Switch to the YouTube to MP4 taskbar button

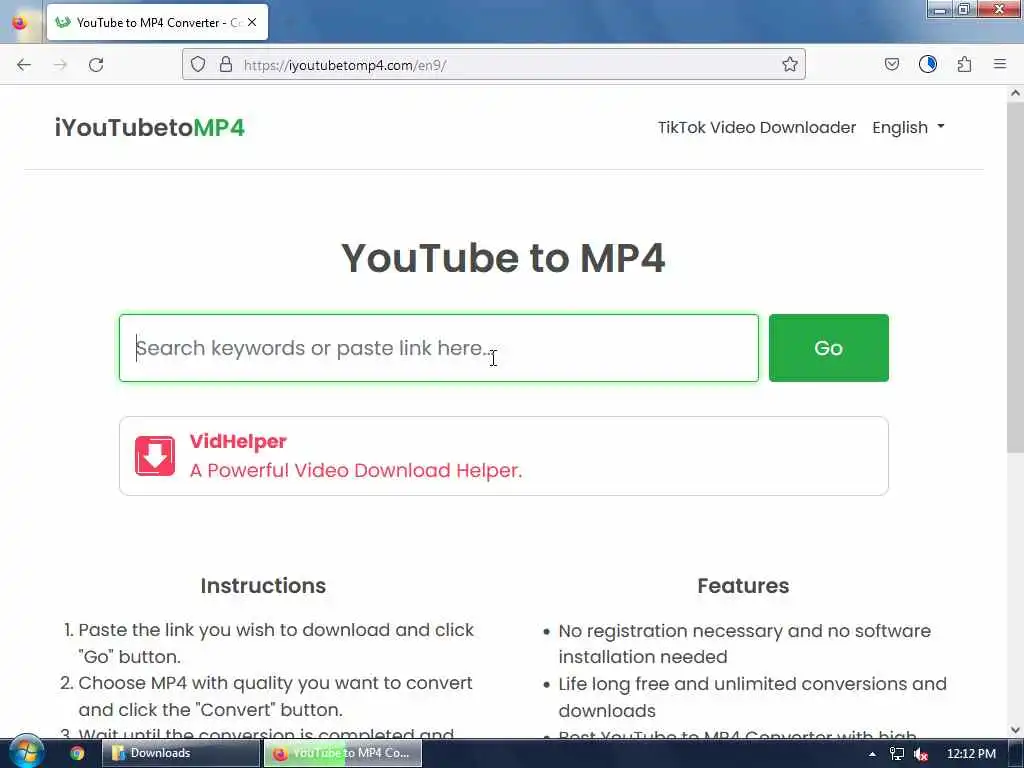pyautogui.click(x=343, y=753)
